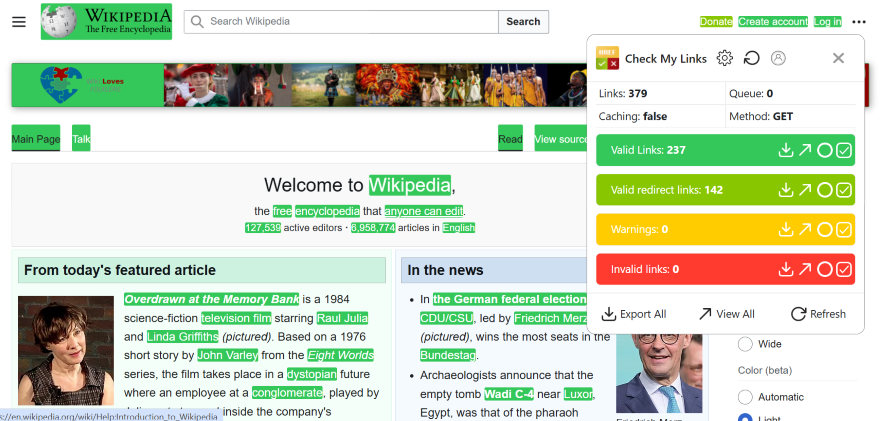Toggle circle icon on Invalid links row
This screenshot has height=421, width=880.
[x=824, y=269]
